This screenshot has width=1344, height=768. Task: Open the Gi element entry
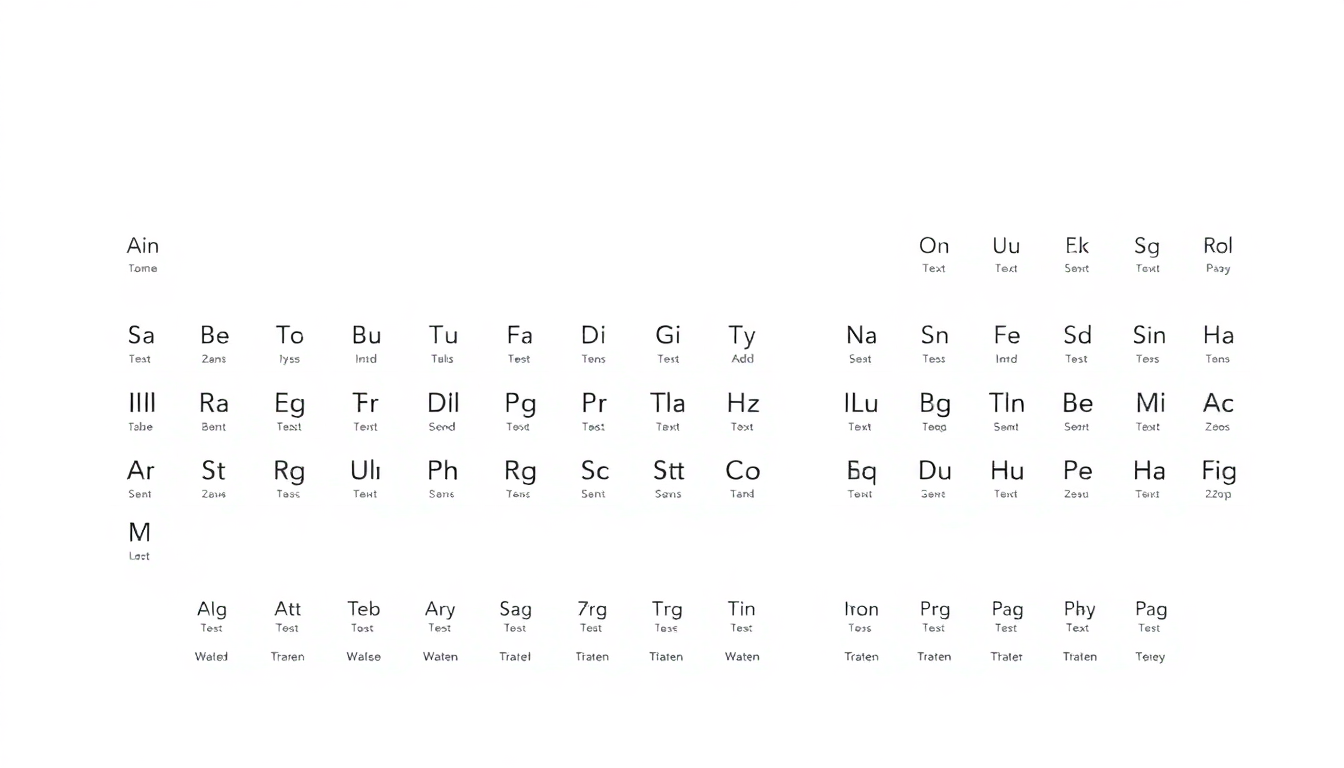point(668,344)
